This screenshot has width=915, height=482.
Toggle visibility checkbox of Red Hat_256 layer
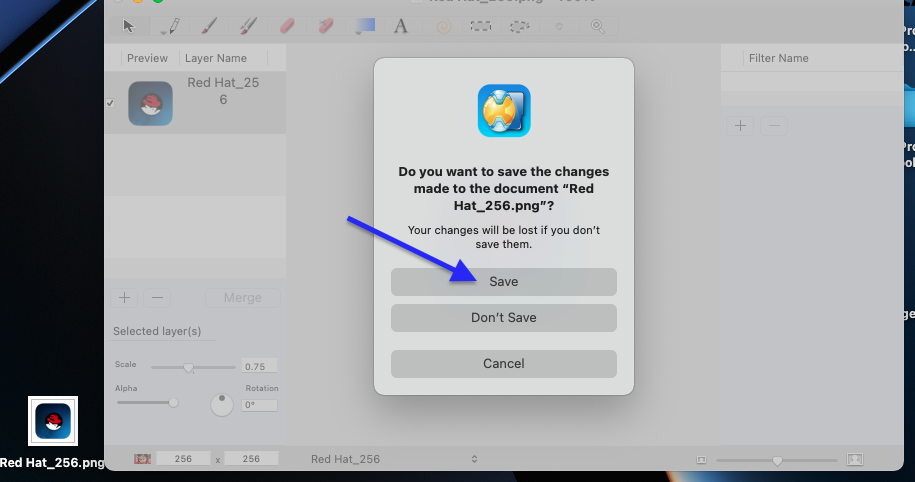pos(110,103)
